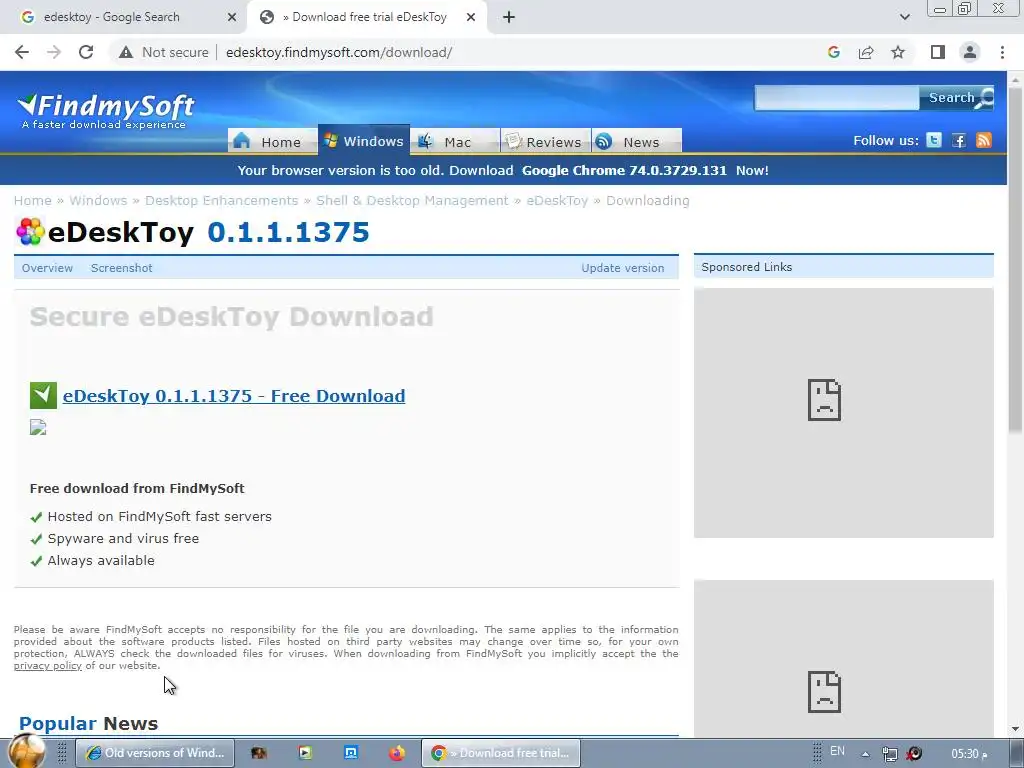Screen dimensions: 1024x768
Task: Click the FindMySoft logo
Action: click(x=105, y=111)
